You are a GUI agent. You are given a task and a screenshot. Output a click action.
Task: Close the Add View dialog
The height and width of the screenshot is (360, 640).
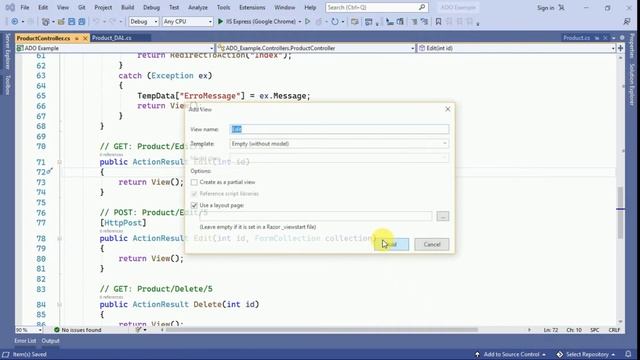(448, 109)
